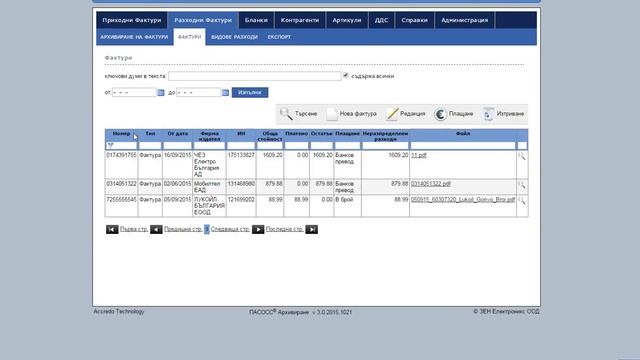Click the Изтриване trash icon
Image resolution: width=640 pixels, height=360 pixels.
coord(488,114)
